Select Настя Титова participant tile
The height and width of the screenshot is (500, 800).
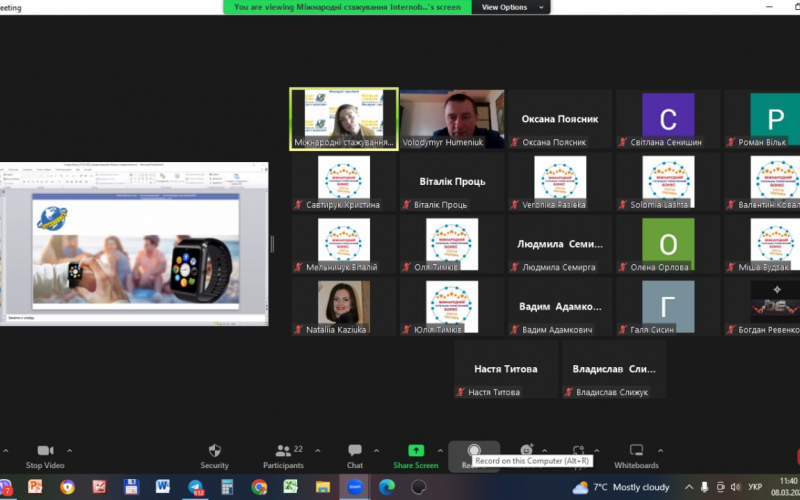click(506, 369)
